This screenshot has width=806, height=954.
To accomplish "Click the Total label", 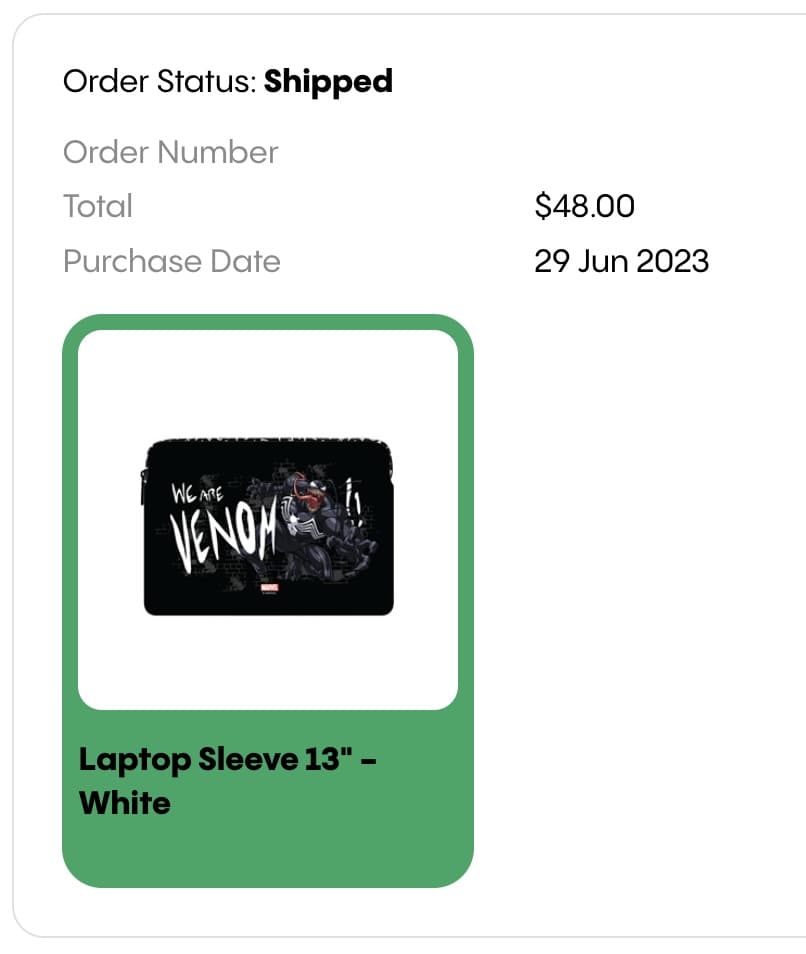I will (x=98, y=206).
